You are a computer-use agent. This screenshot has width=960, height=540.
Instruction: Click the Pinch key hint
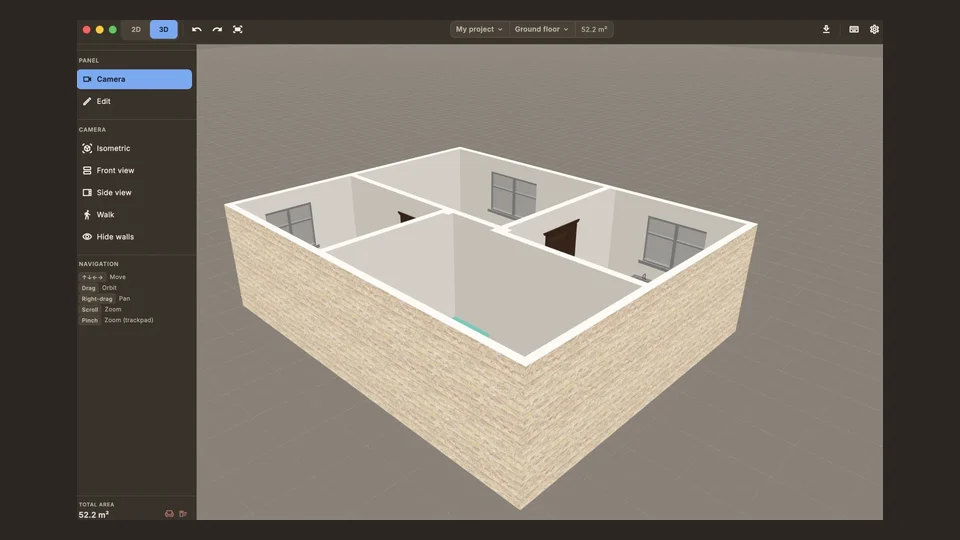[x=89, y=320]
